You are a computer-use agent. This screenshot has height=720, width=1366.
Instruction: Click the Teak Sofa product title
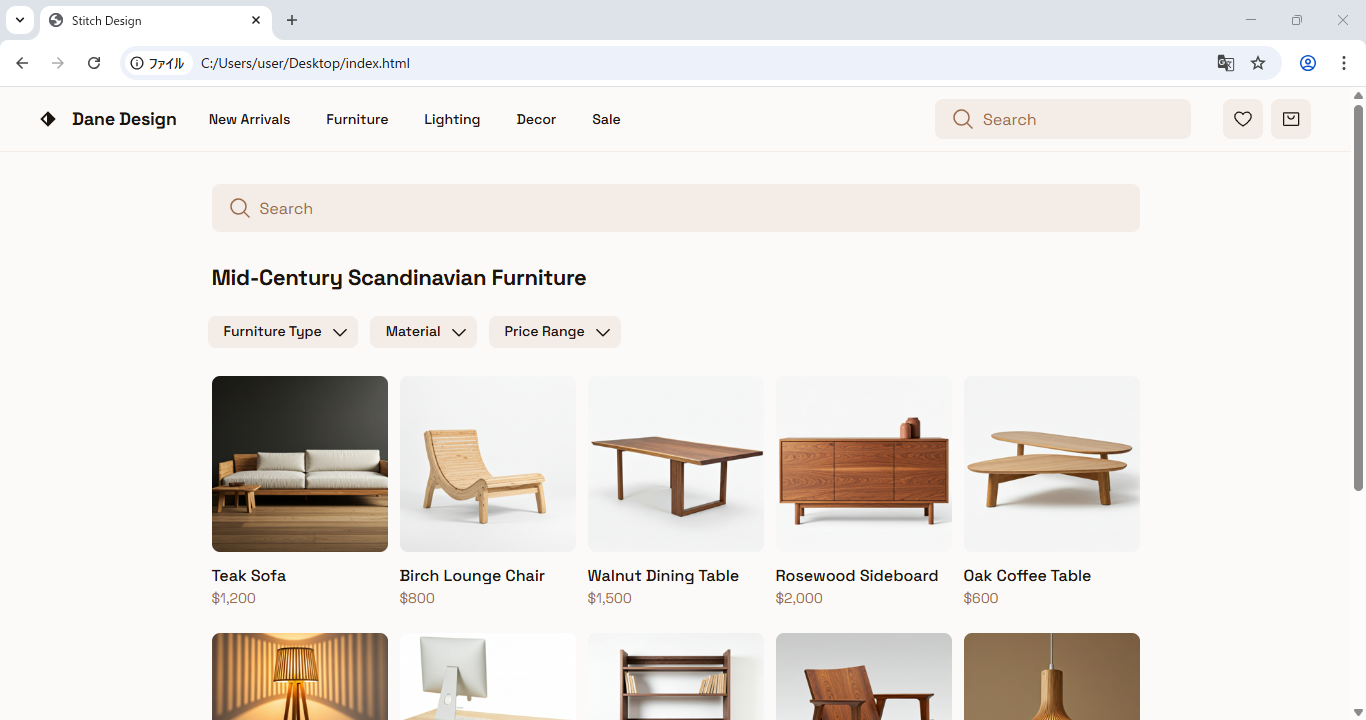tap(249, 576)
